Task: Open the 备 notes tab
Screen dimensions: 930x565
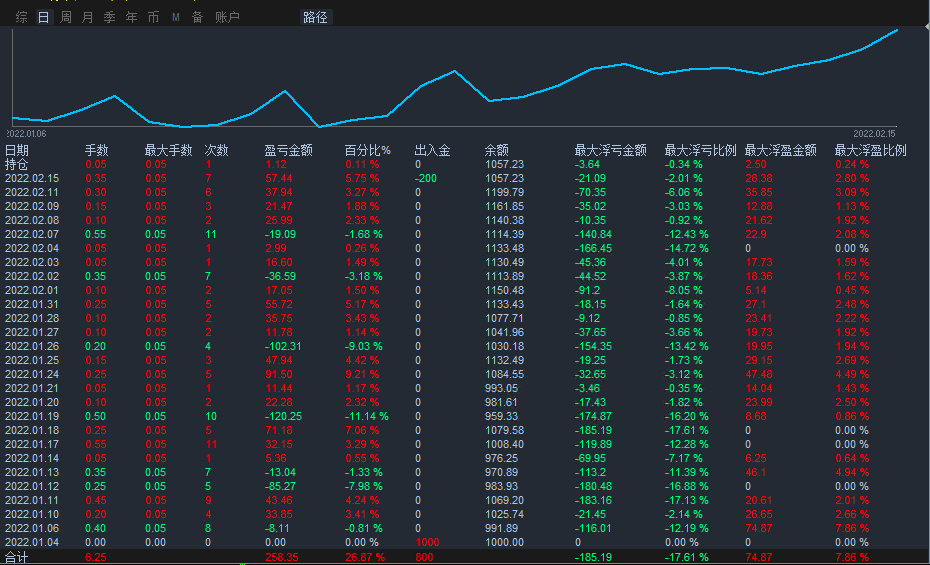Action: coord(197,17)
